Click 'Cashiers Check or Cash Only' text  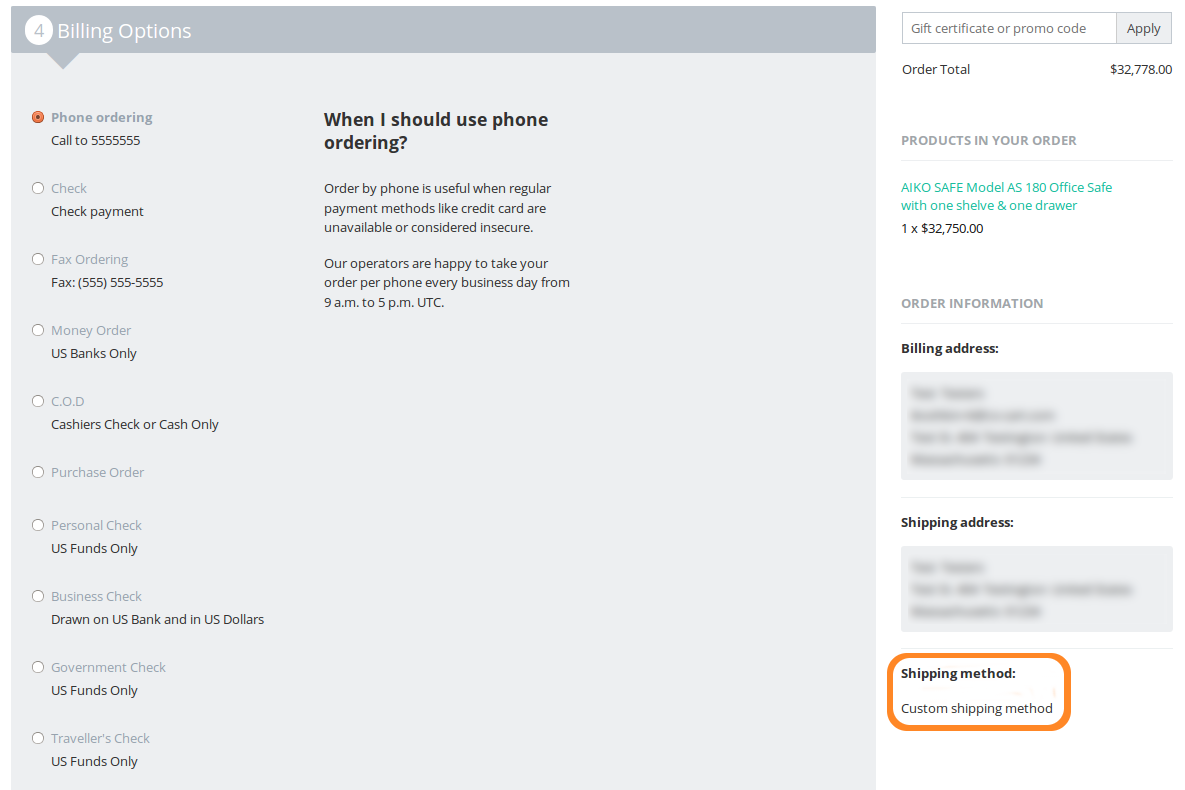pyautogui.click(x=135, y=425)
